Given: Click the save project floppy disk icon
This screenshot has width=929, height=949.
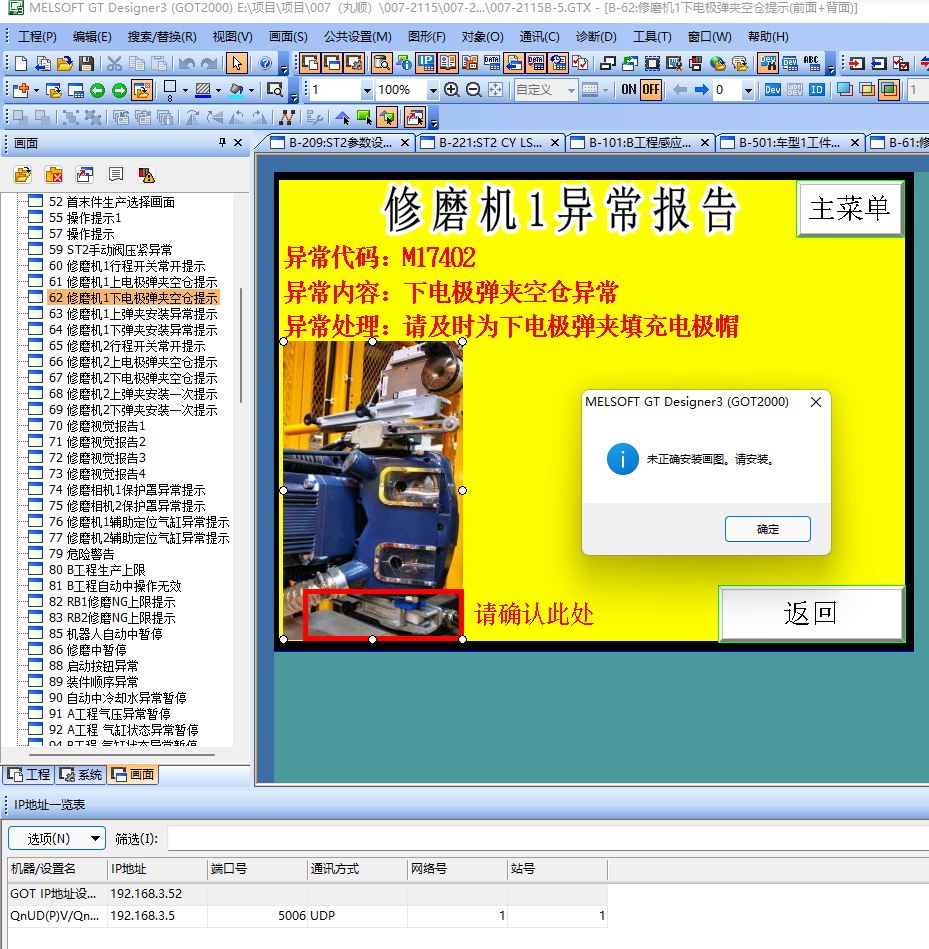Looking at the screenshot, I should [86, 63].
